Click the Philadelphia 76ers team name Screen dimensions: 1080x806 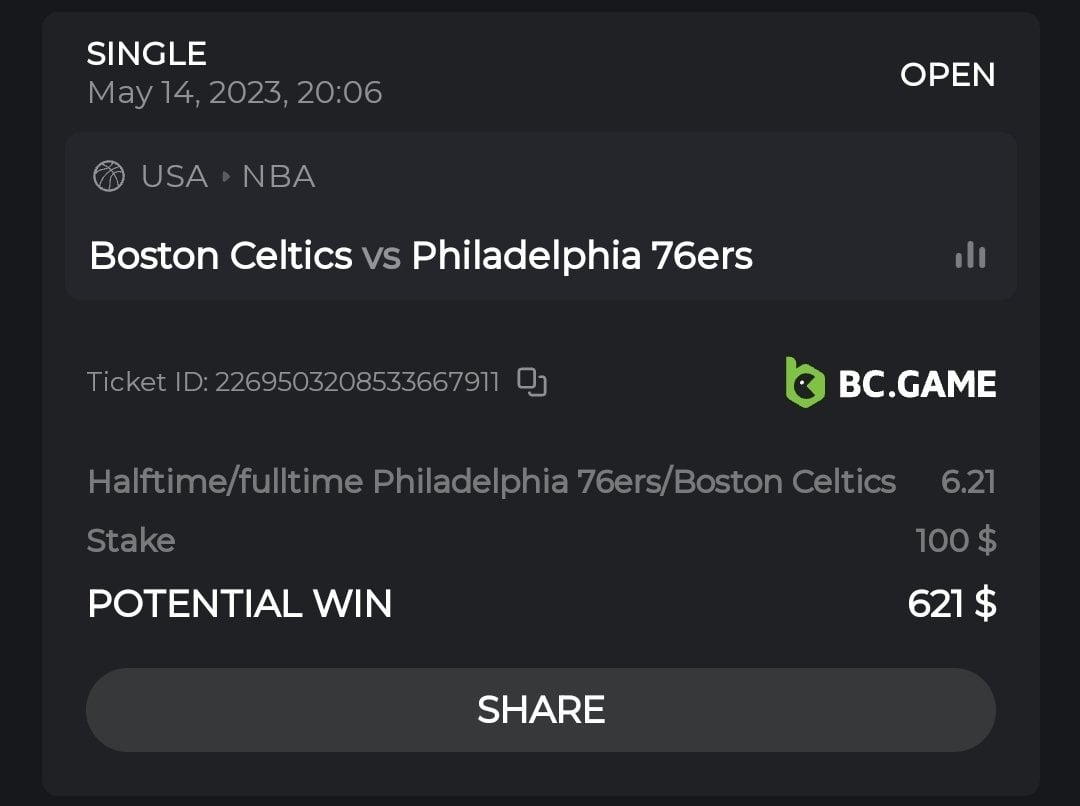coord(581,256)
